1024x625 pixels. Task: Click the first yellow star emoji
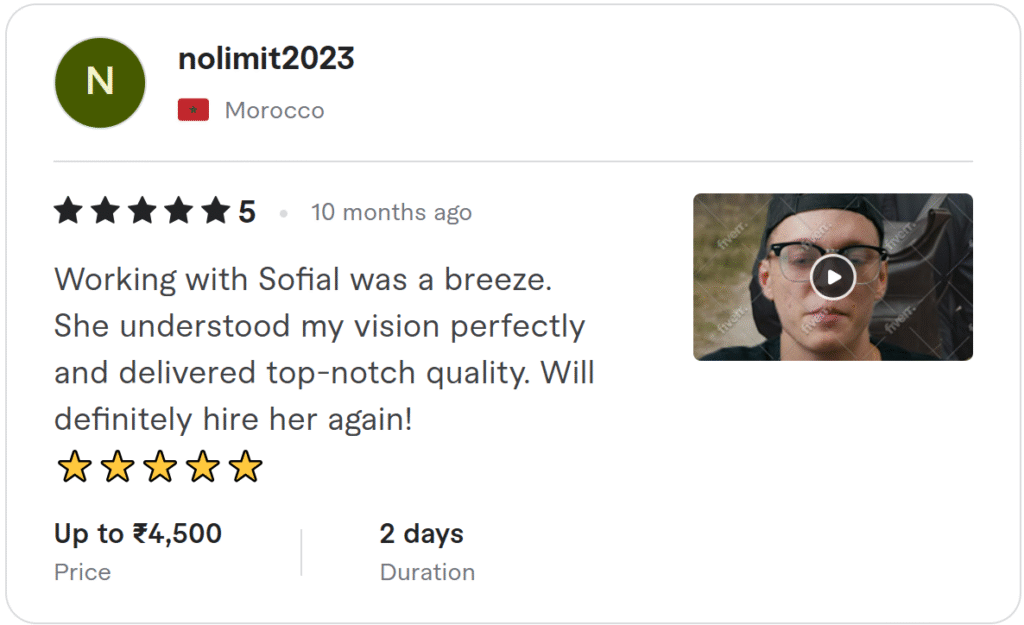[73, 467]
